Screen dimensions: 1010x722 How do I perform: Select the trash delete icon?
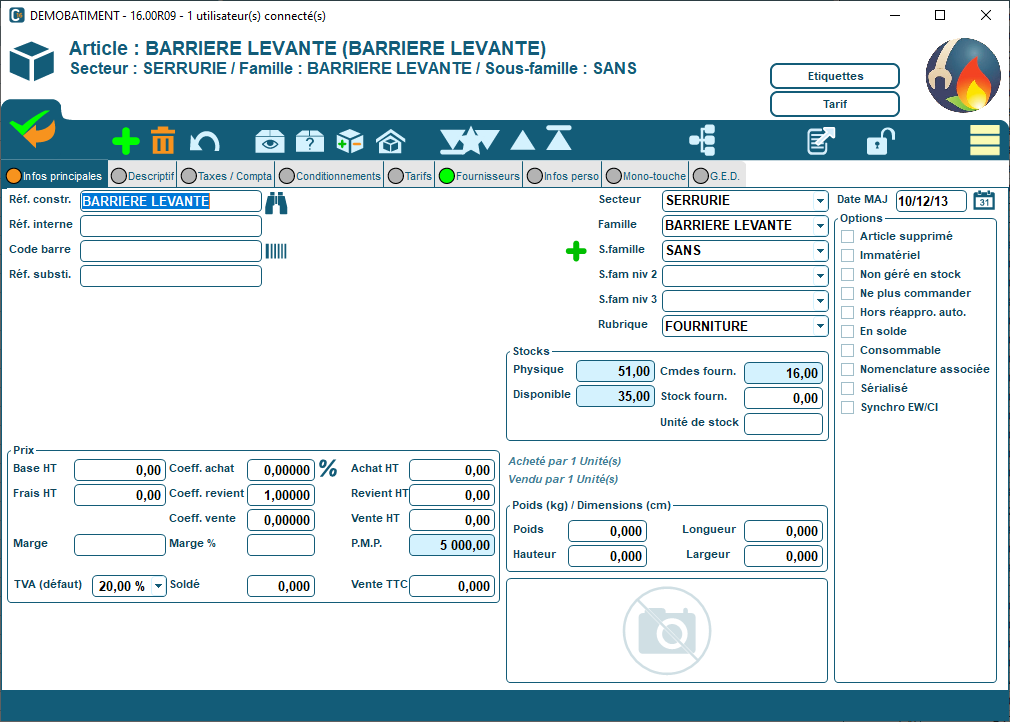tap(162, 140)
